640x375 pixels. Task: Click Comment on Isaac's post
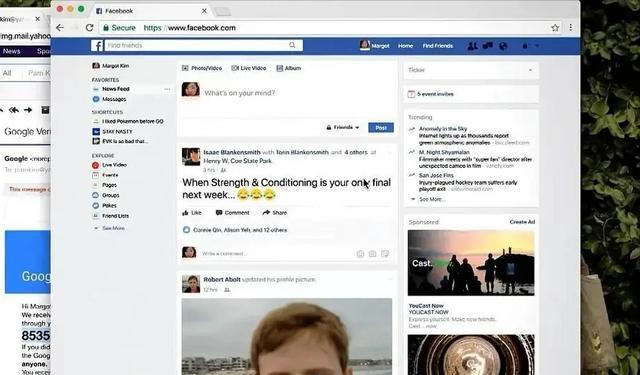click(x=232, y=213)
